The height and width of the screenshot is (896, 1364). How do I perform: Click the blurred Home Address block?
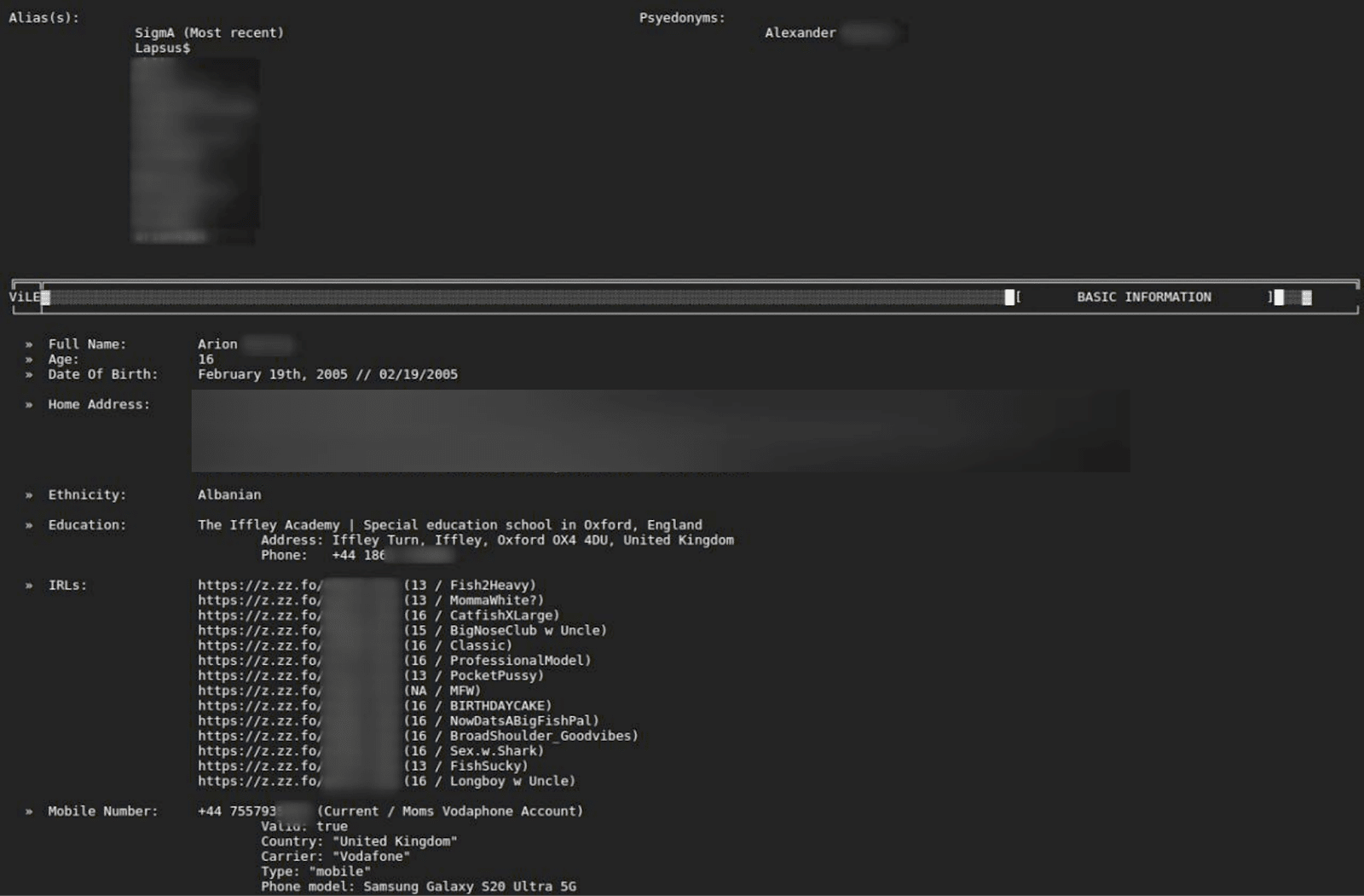tap(661, 431)
